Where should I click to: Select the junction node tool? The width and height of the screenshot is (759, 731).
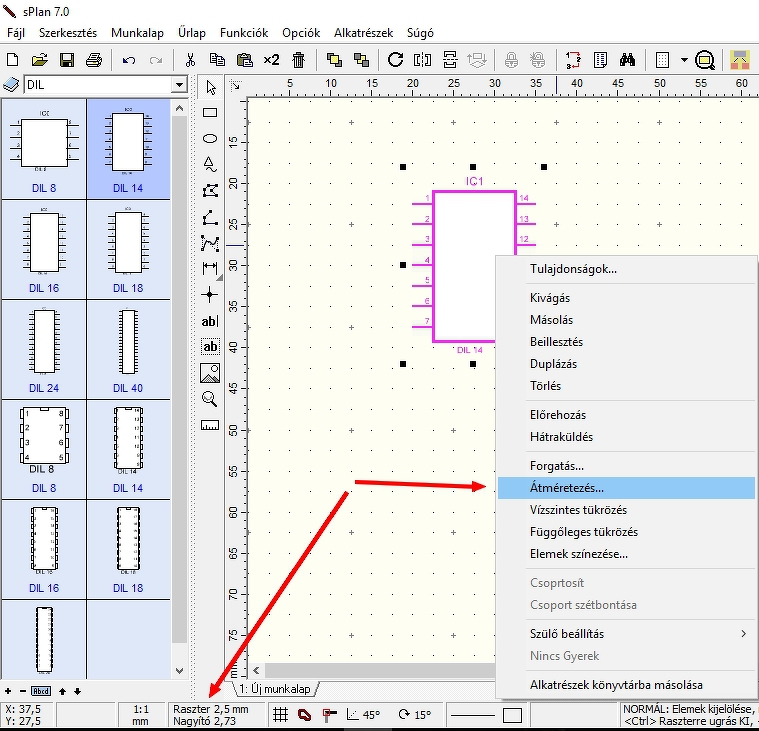coord(210,294)
